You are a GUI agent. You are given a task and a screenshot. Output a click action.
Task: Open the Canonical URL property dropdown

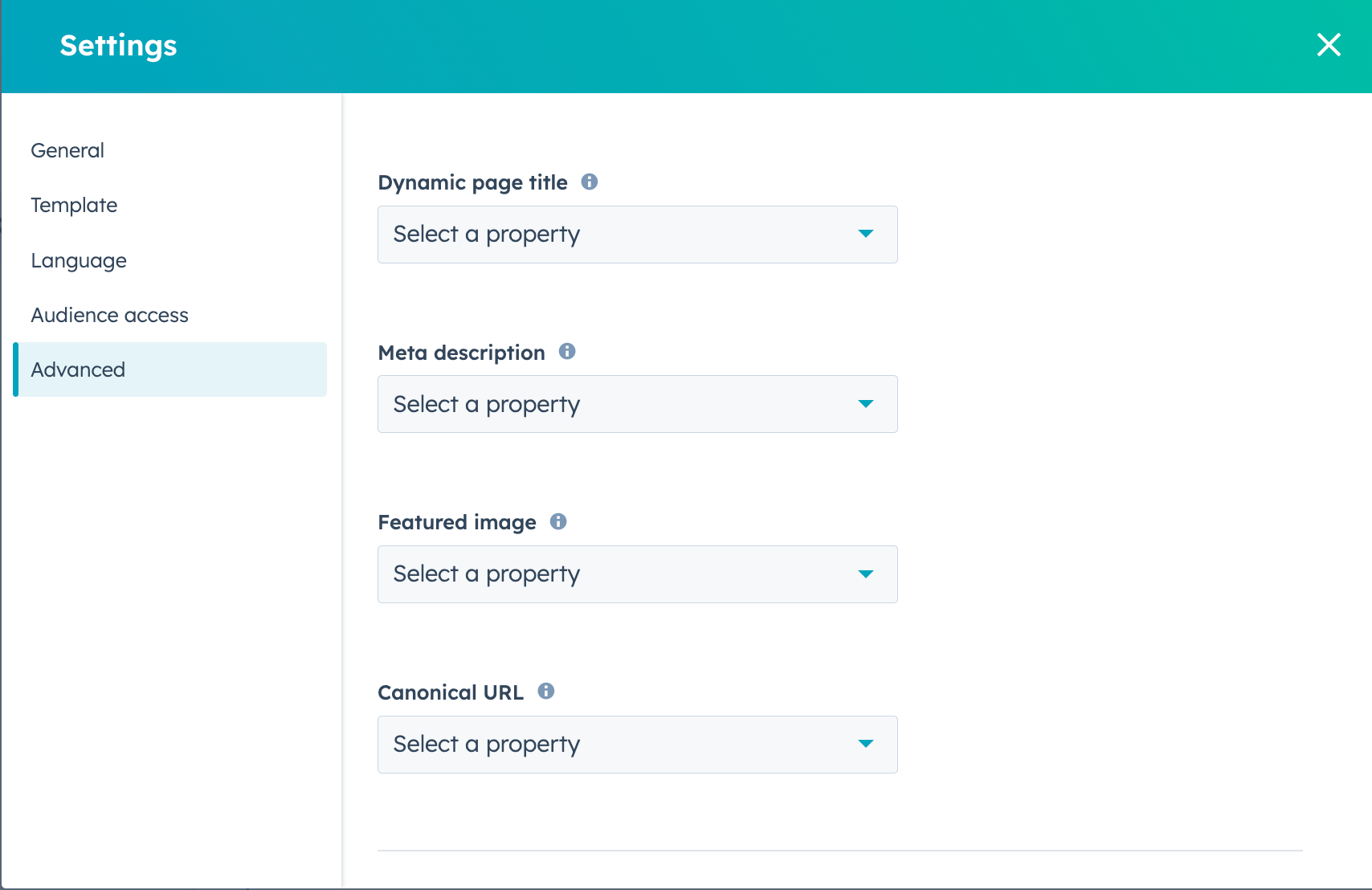638,745
